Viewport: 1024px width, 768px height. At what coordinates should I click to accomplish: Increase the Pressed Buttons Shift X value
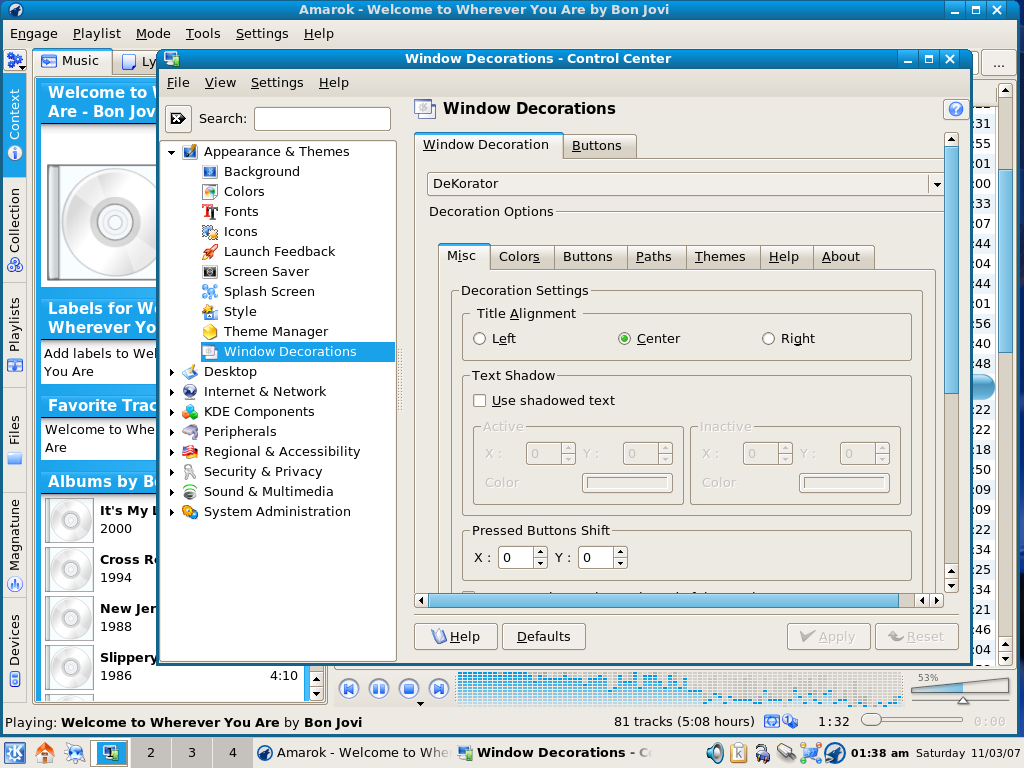click(540, 552)
